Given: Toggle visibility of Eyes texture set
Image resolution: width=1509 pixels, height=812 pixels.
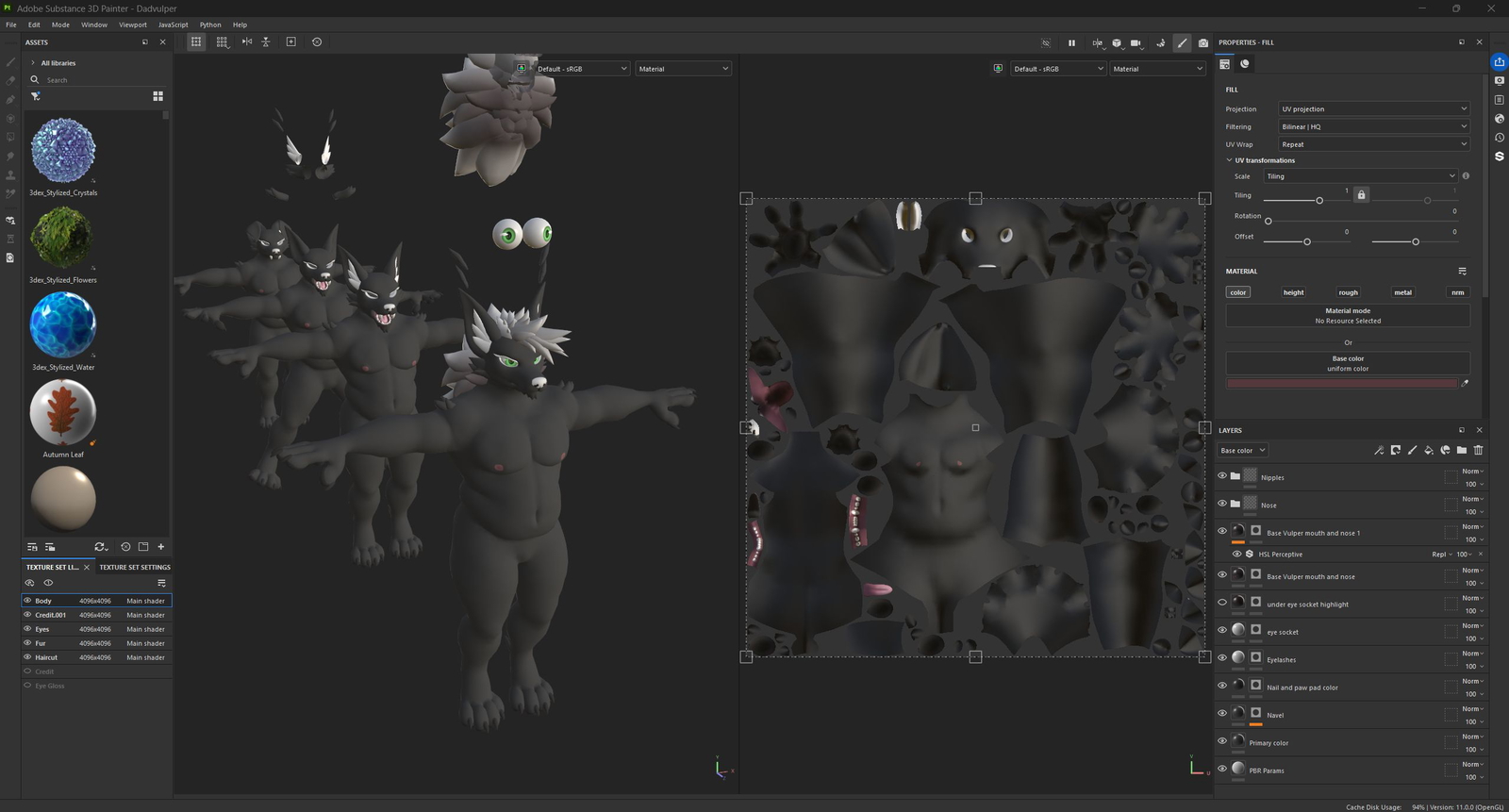Looking at the screenshot, I should click(x=27, y=629).
